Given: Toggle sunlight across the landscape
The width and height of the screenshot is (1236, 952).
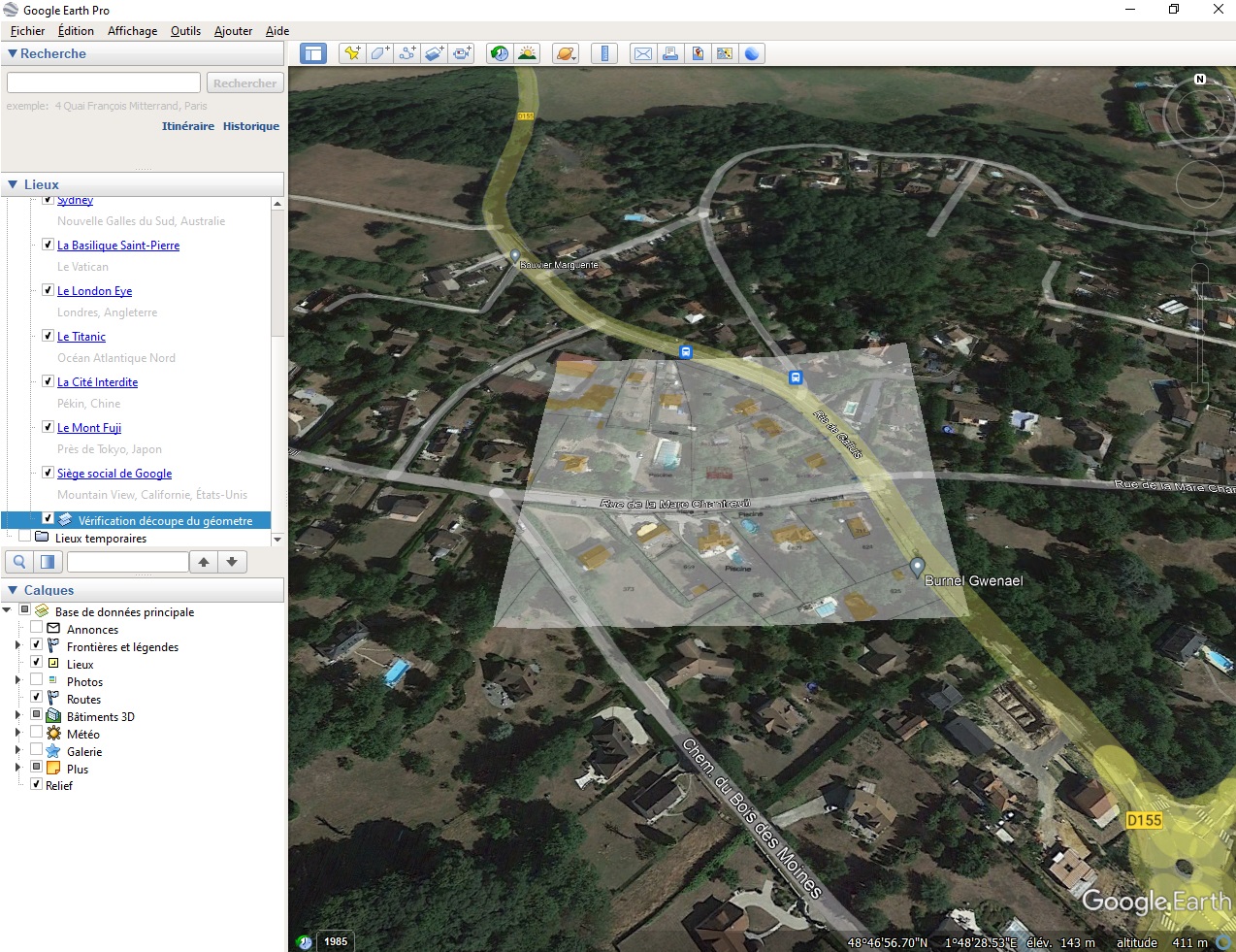Looking at the screenshot, I should click(x=527, y=53).
